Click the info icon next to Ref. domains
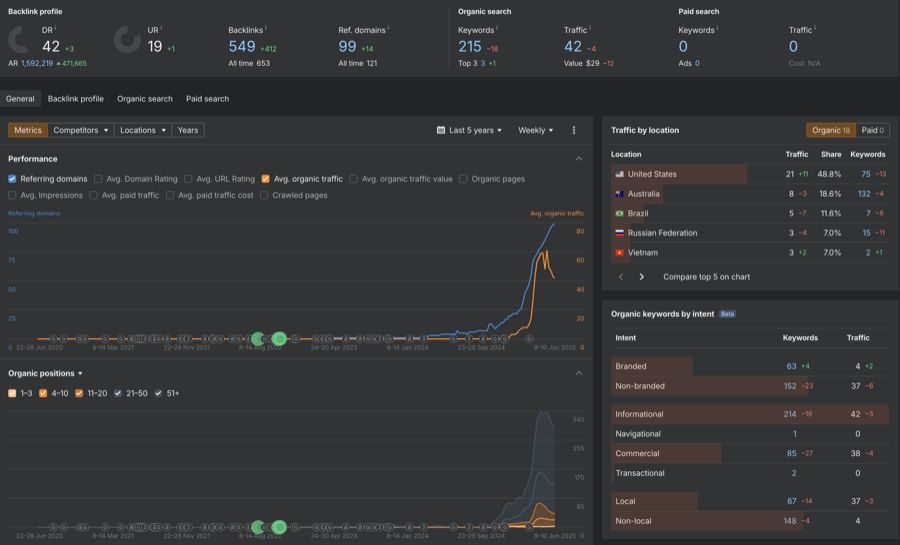The width and height of the screenshot is (900, 545). pos(388,29)
